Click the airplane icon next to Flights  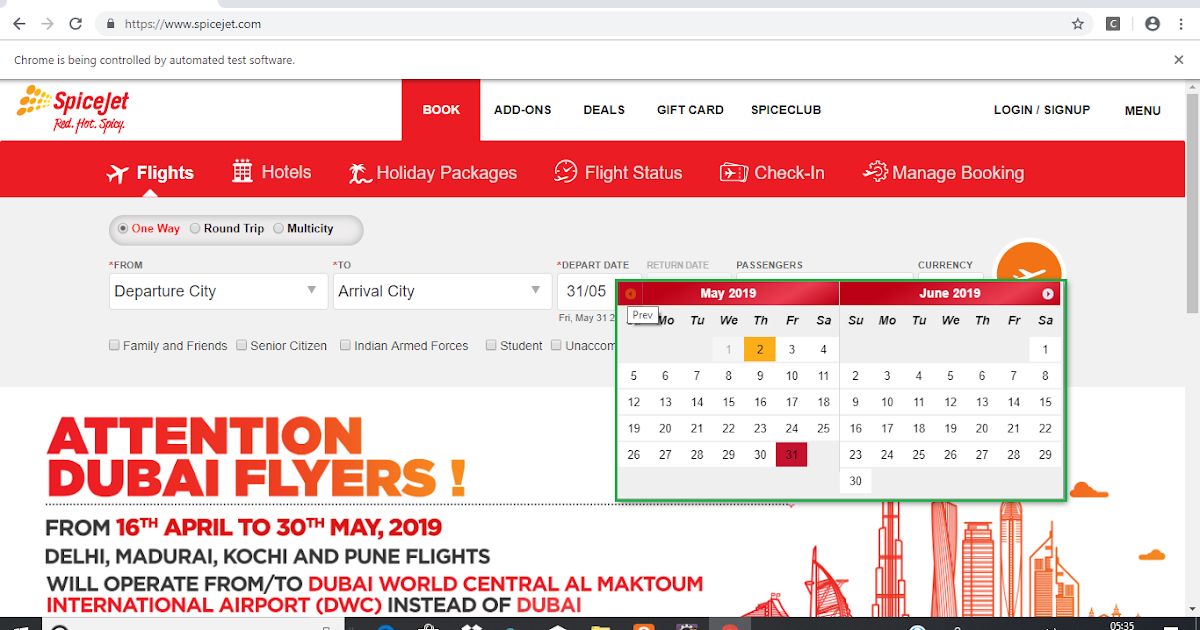pos(118,173)
